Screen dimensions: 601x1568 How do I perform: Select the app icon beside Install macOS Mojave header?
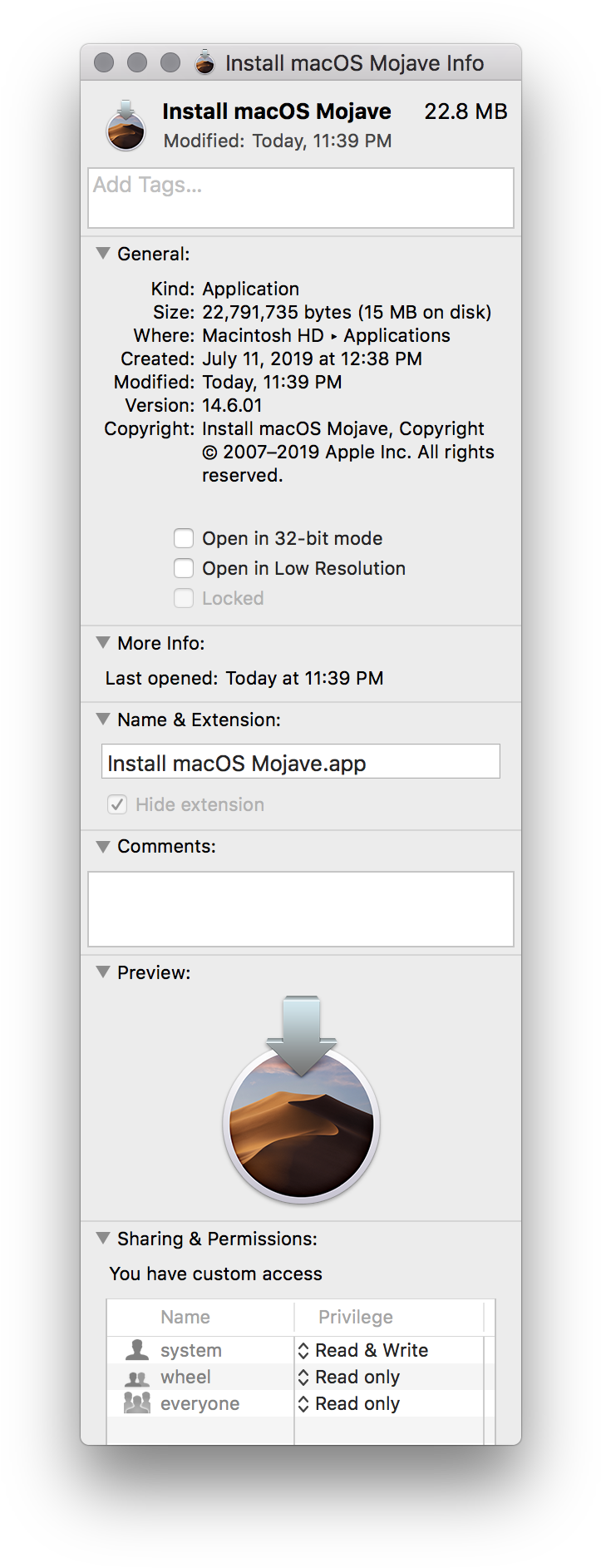click(126, 126)
